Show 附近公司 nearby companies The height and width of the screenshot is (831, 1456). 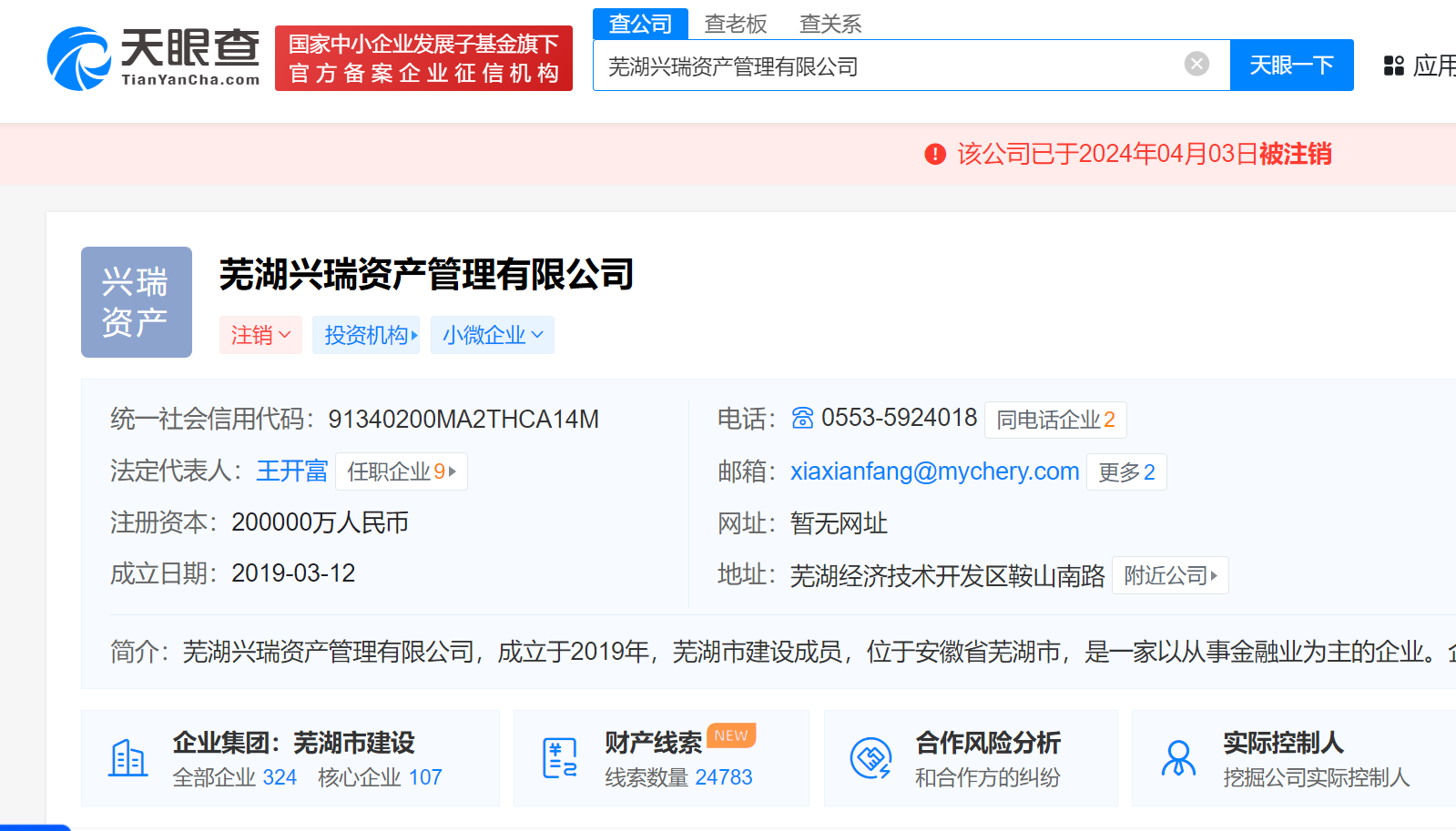[1170, 575]
